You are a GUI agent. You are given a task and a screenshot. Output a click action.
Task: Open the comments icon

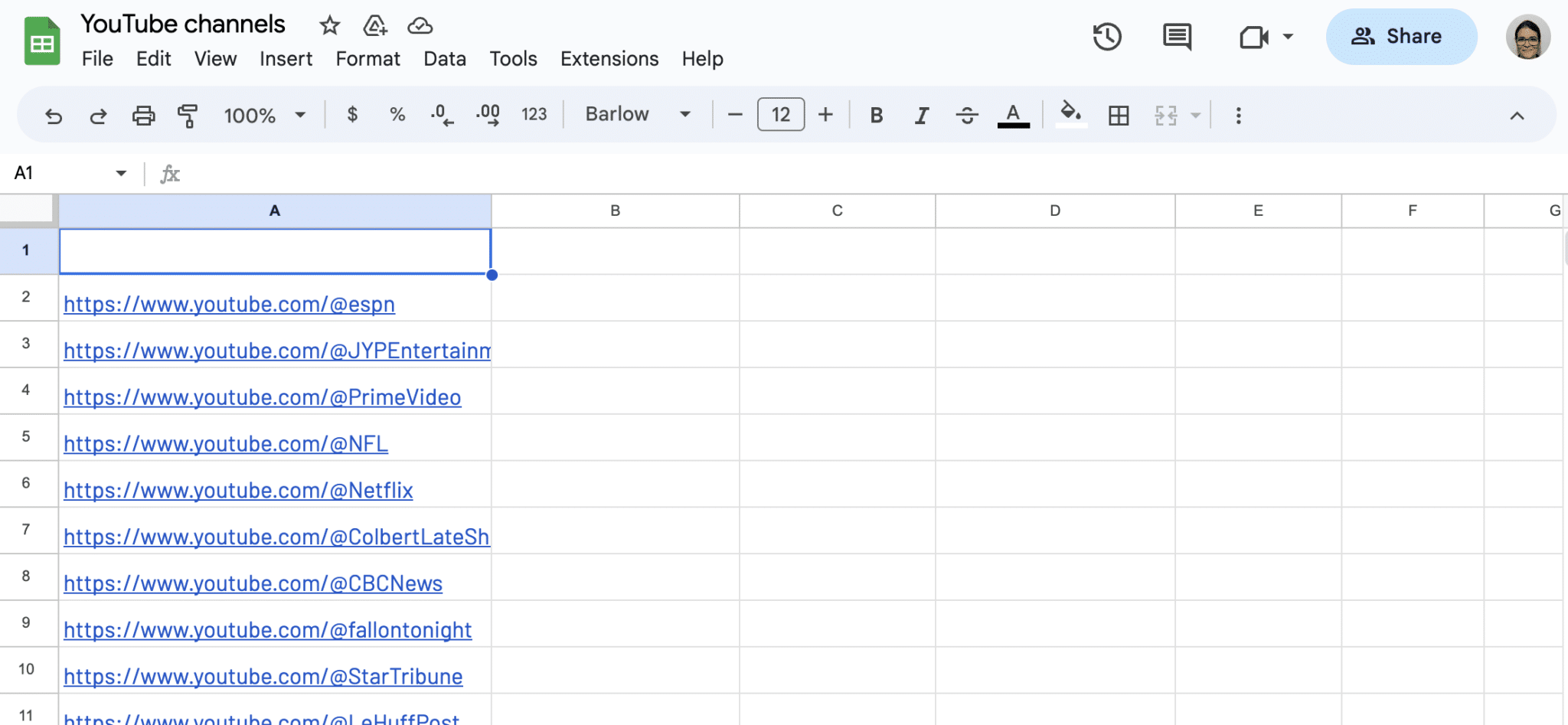[1177, 37]
